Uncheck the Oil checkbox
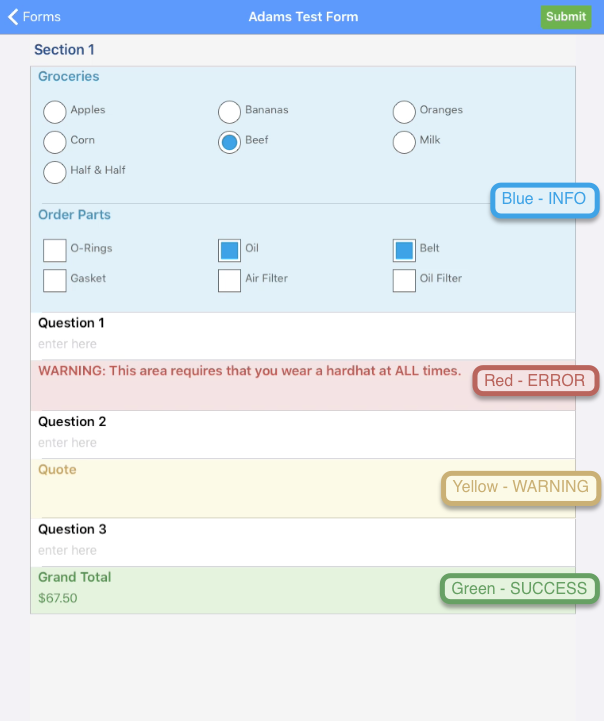This screenshot has width=604, height=721. click(229, 249)
